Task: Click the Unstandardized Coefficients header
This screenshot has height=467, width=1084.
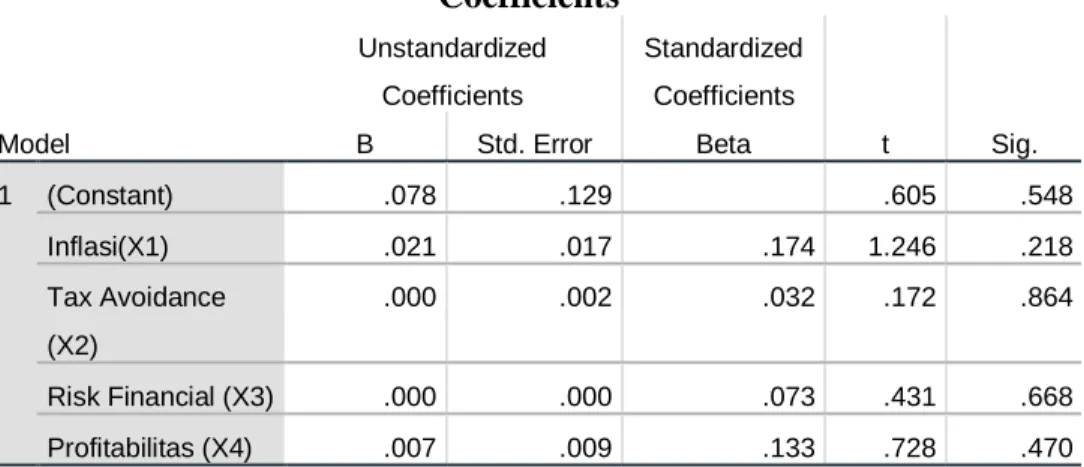Action: click(x=452, y=72)
